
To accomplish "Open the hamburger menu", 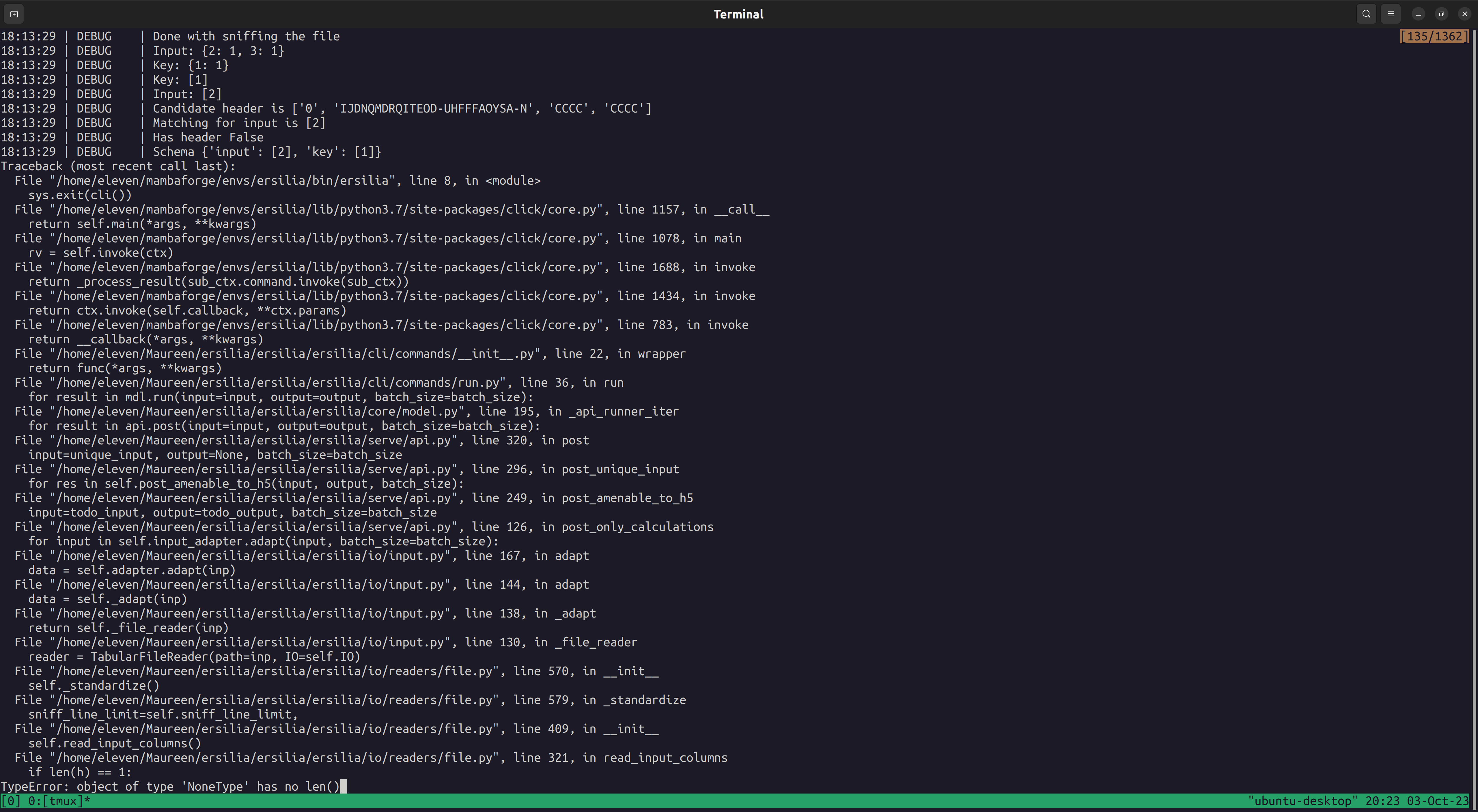I will coord(1390,14).
